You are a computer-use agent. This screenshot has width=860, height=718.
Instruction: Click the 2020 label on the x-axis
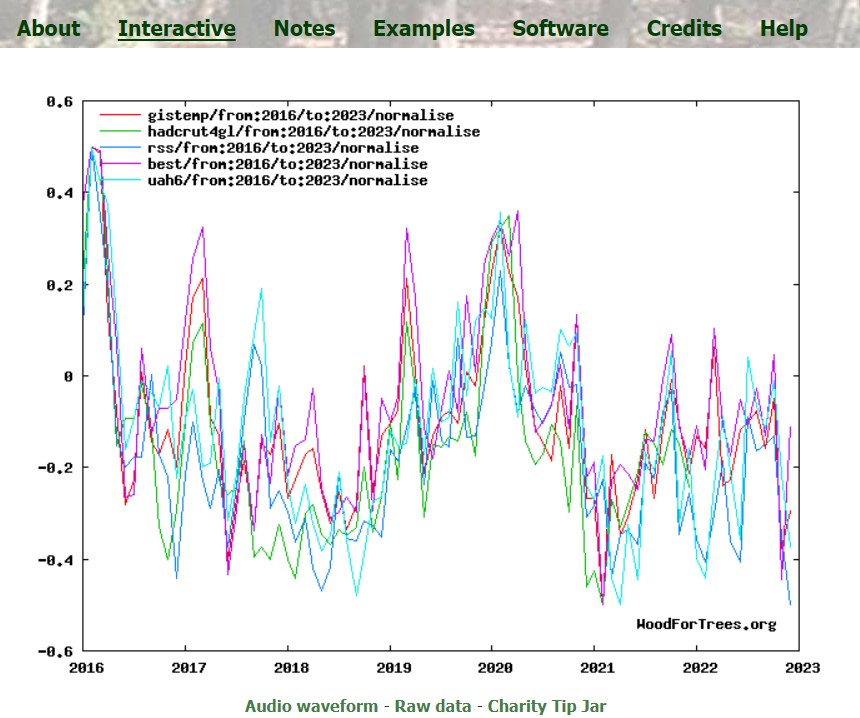[493, 667]
